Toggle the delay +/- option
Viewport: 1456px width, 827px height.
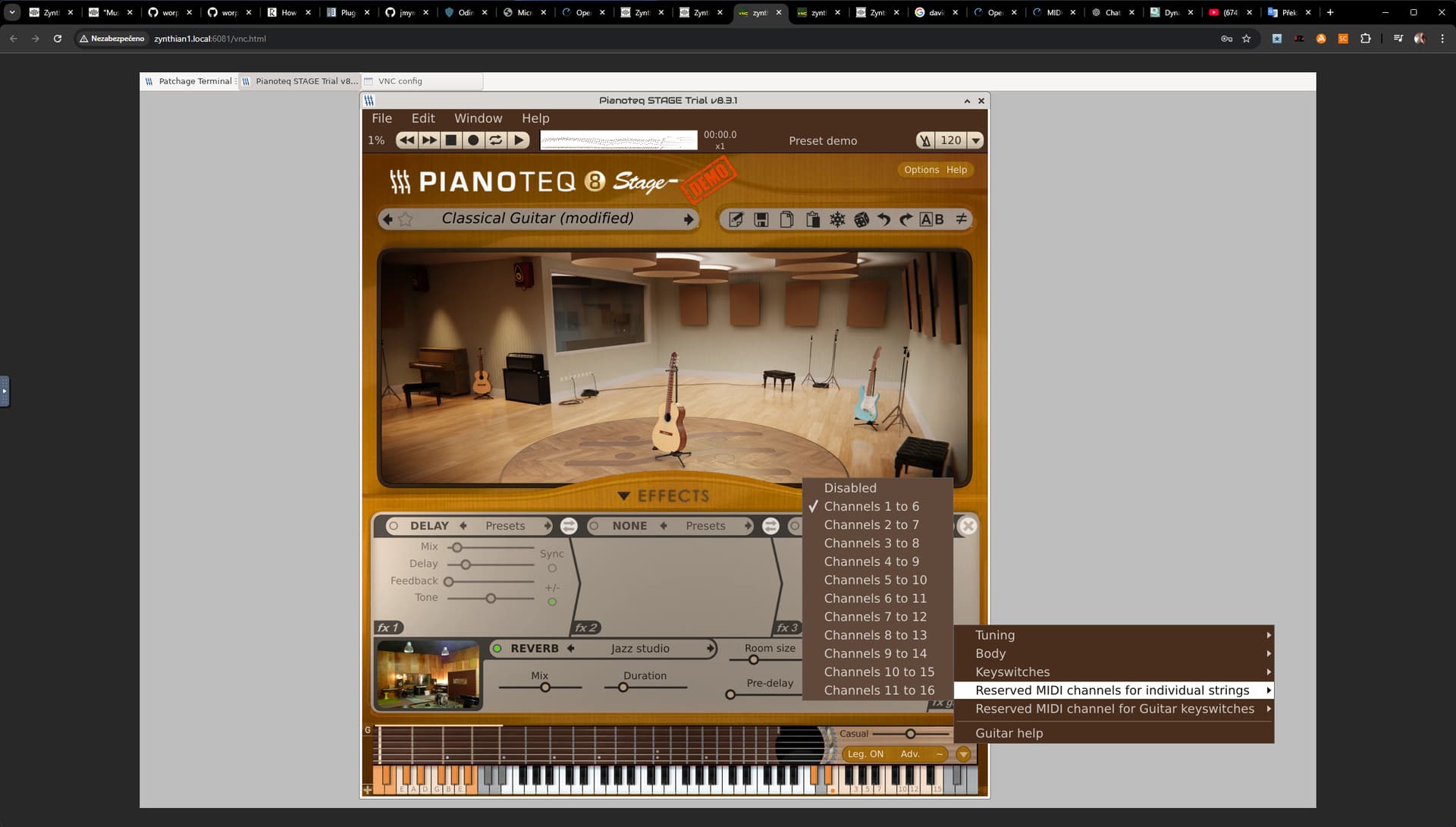[552, 602]
